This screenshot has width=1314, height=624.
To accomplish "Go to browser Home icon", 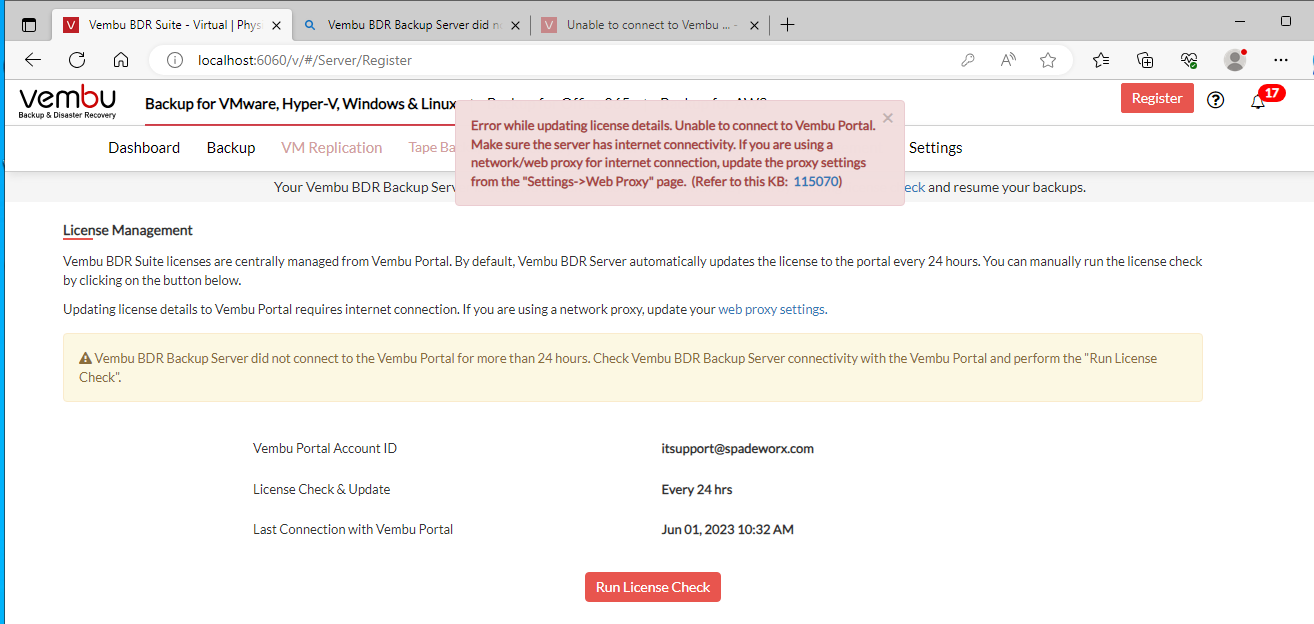I will (121, 60).
